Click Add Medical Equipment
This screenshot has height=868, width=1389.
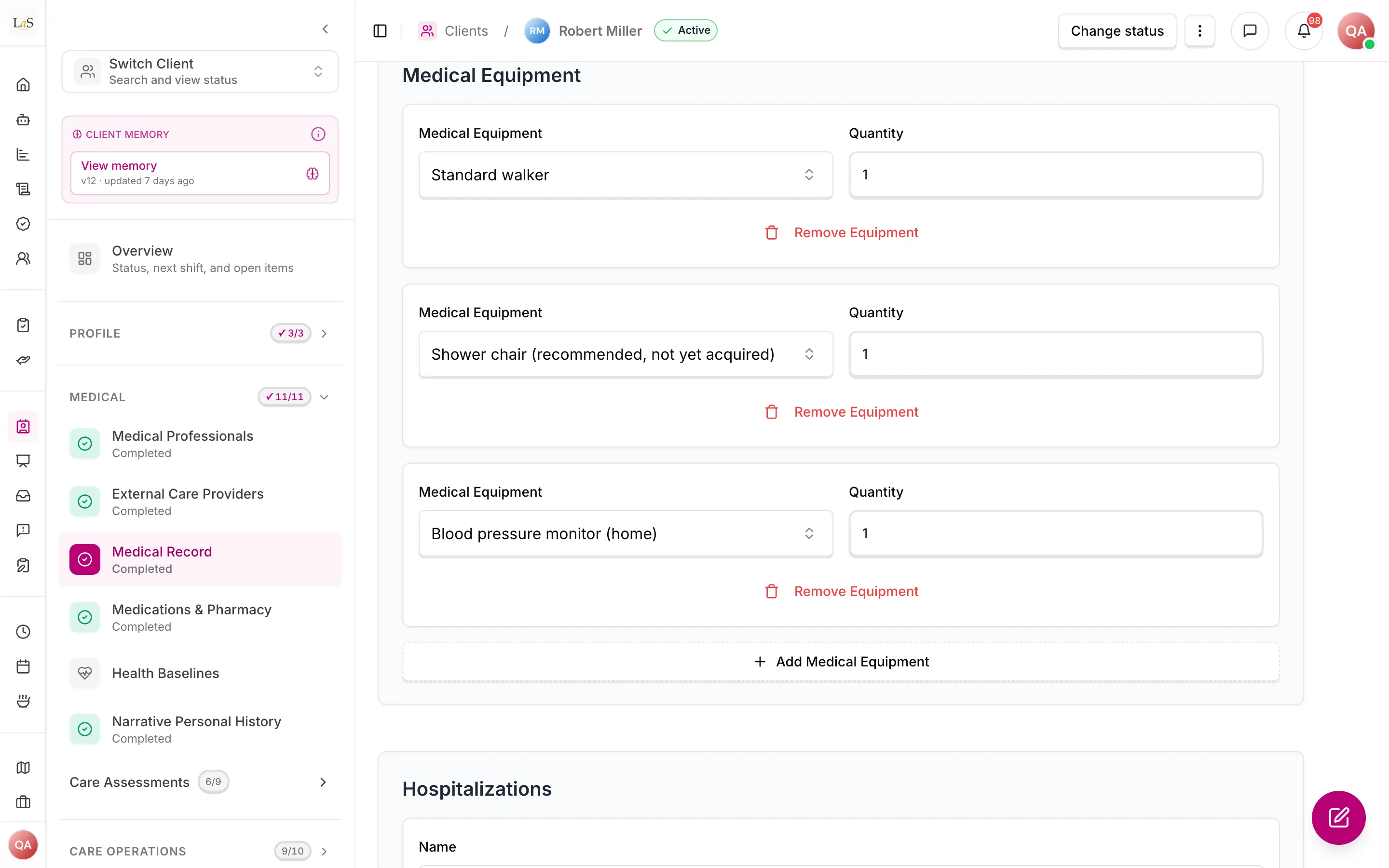click(841, 662)
